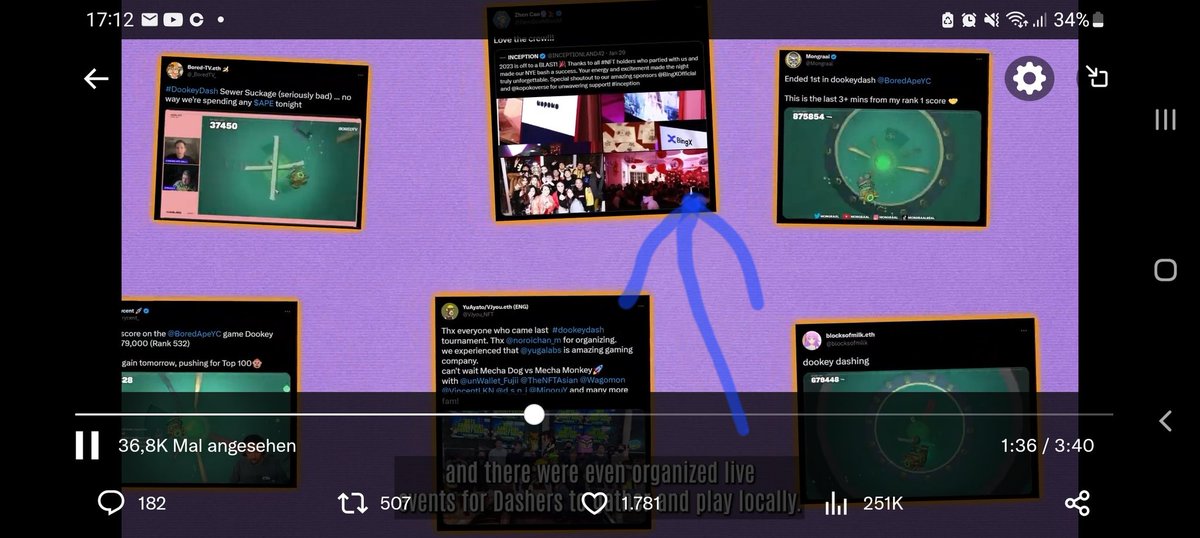Click the 507 reposts count
The height and width of the screenshot is (538, 1200).
[x=396, y=503]
